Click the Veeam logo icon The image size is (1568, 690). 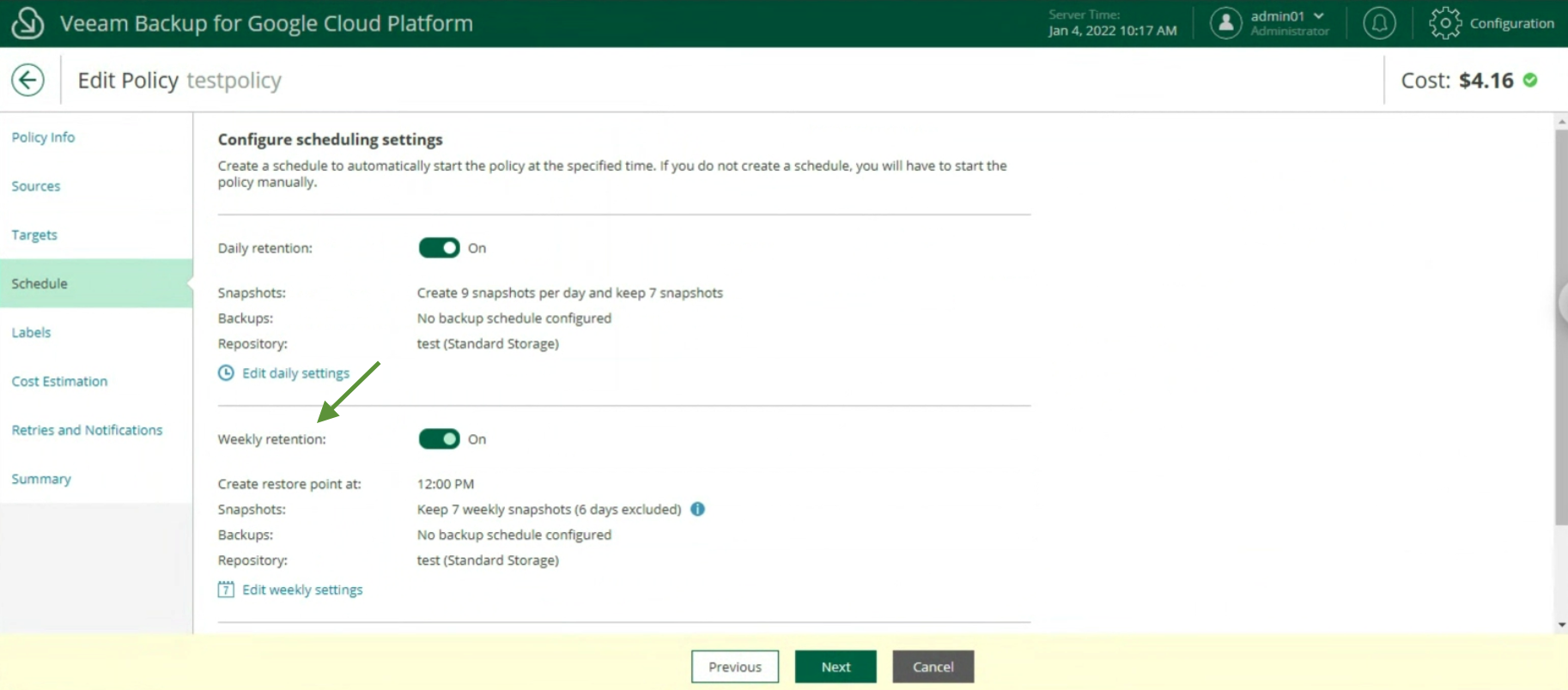point(27,23)
